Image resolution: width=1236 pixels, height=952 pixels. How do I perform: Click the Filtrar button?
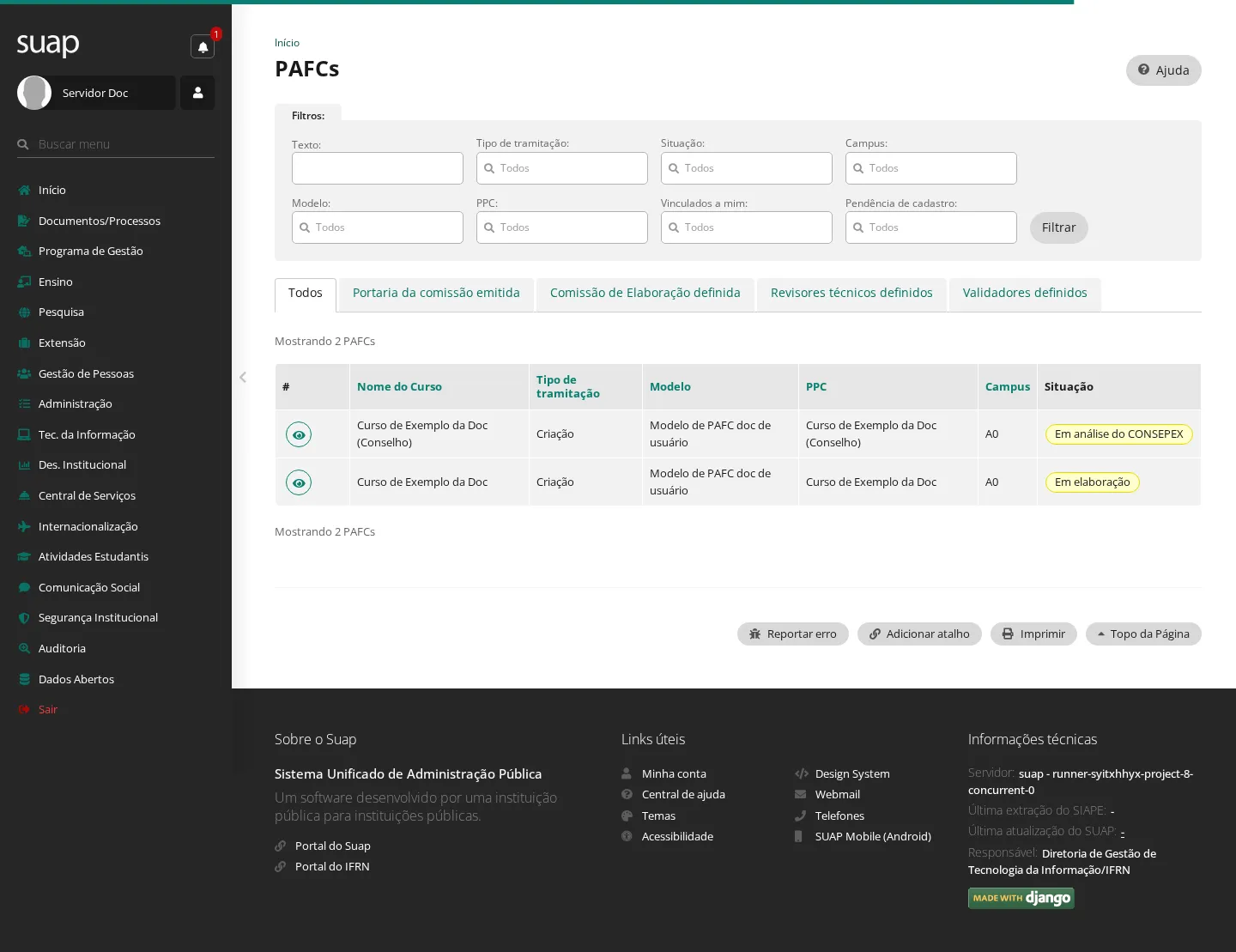point(1059,227)
